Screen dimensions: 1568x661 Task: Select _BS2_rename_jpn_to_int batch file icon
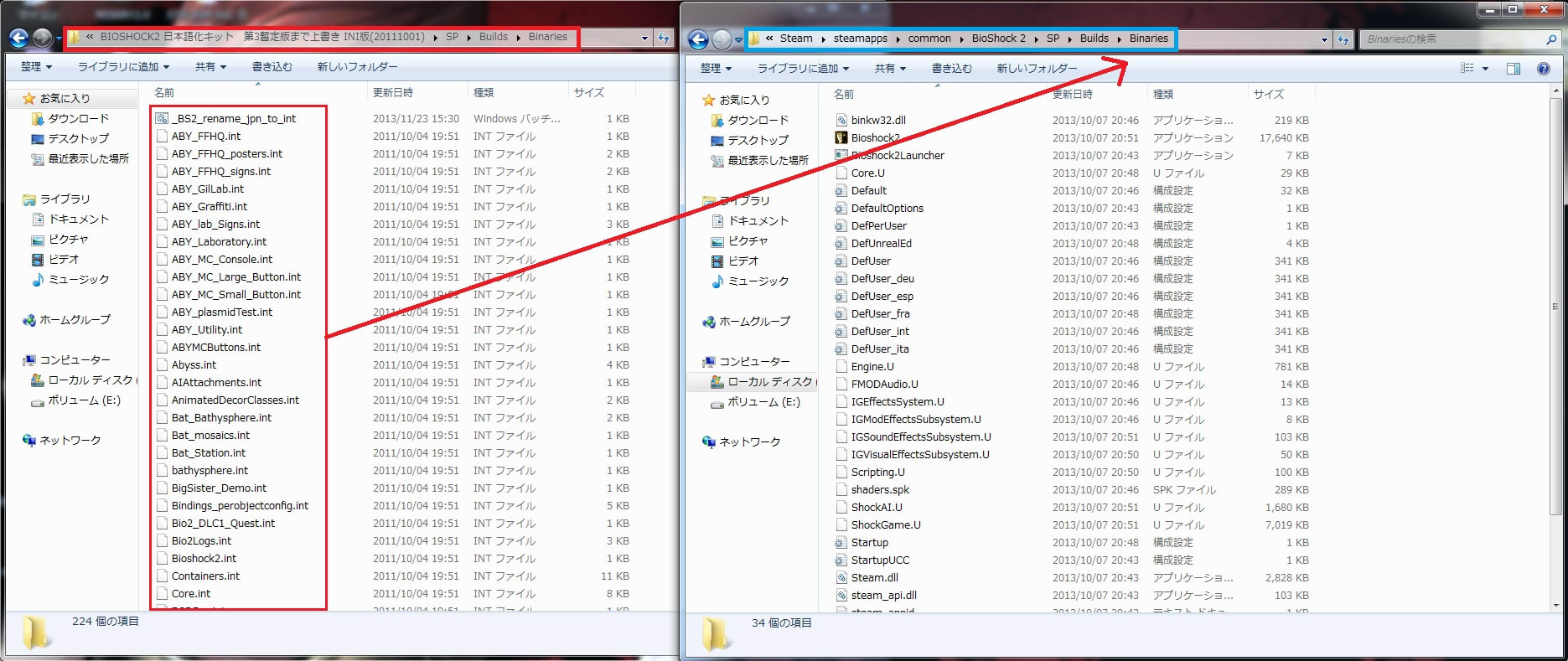click(x=162, y=119)
